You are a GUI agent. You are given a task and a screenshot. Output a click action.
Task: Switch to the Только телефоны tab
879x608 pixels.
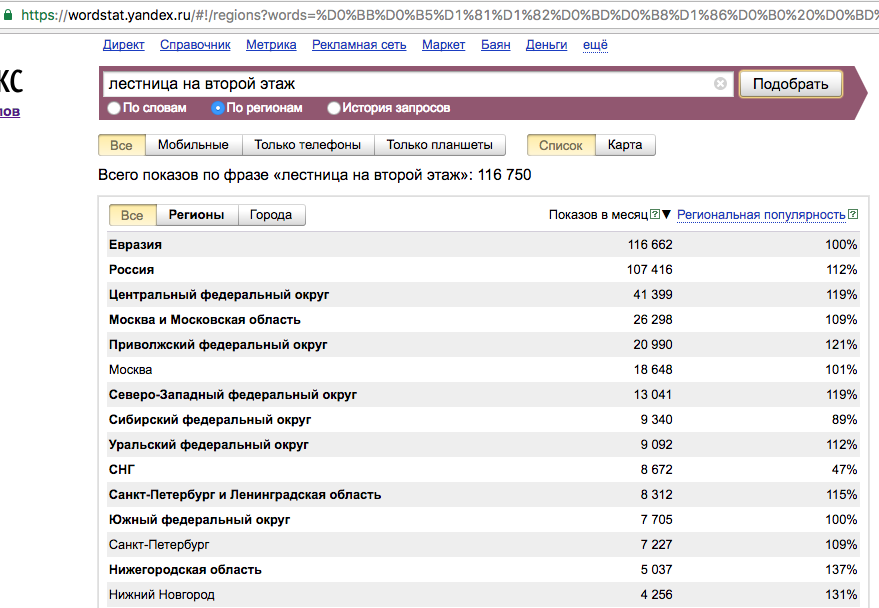coord(308,145)
